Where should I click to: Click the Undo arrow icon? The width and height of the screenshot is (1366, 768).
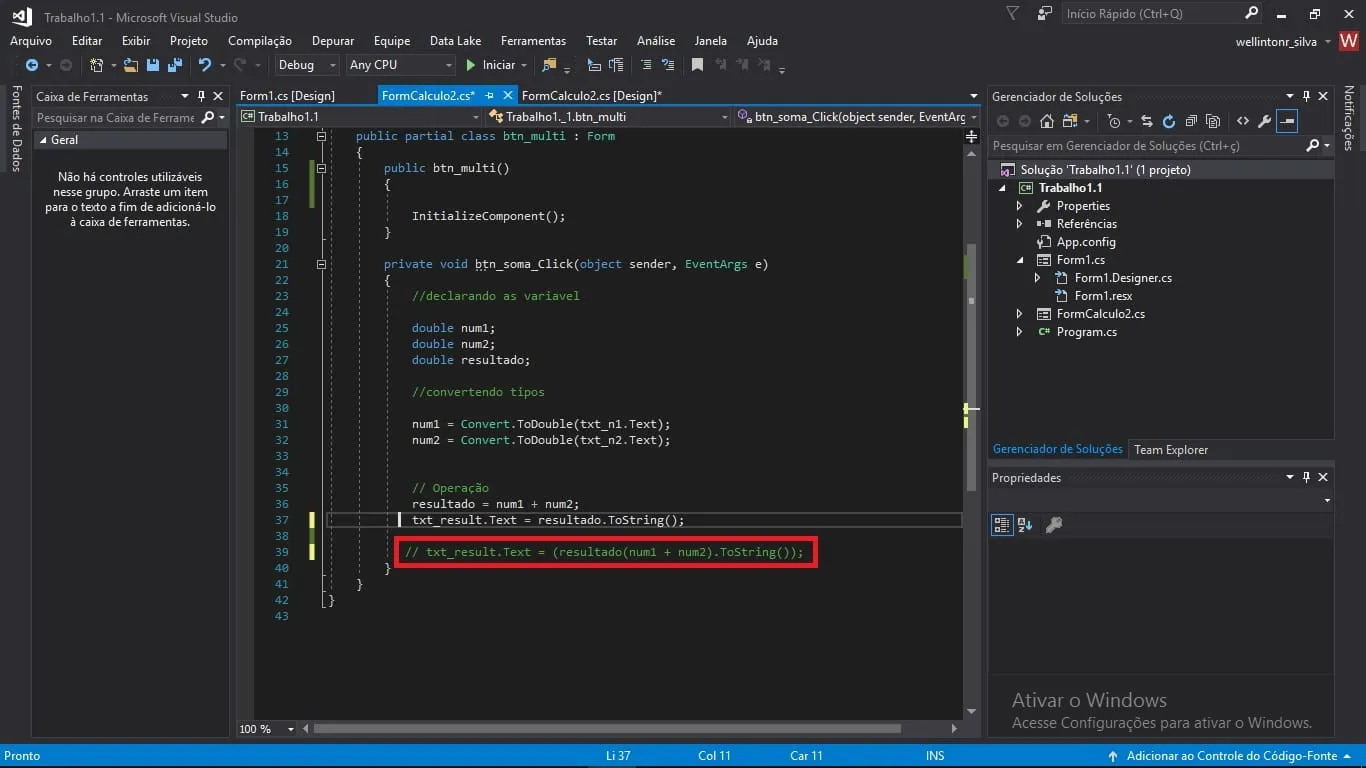(205, 65)
